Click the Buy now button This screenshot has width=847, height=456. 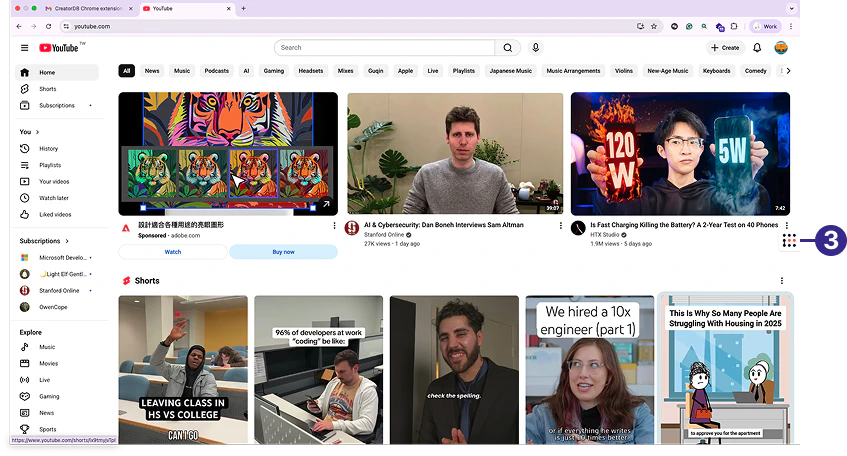pyautogui.click(x=284, y=252)
